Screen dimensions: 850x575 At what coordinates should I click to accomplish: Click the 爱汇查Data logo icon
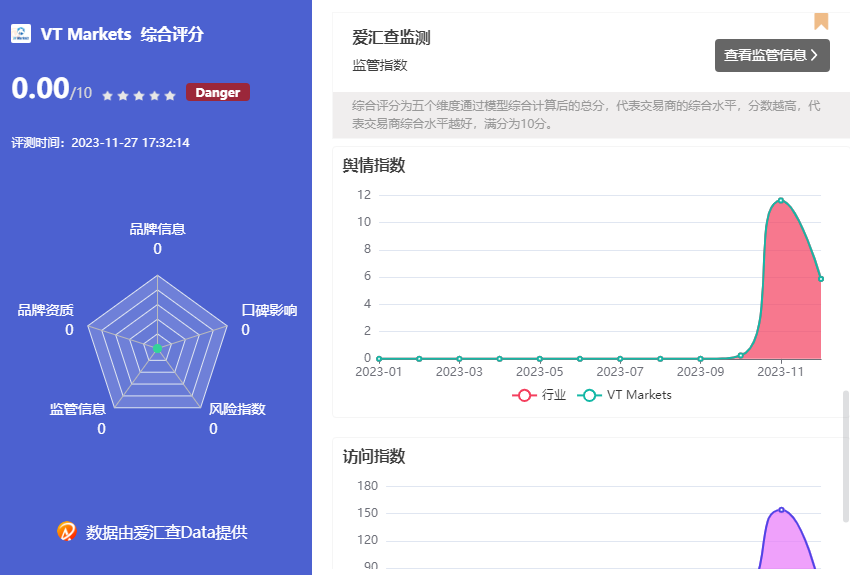coord(67,532)
